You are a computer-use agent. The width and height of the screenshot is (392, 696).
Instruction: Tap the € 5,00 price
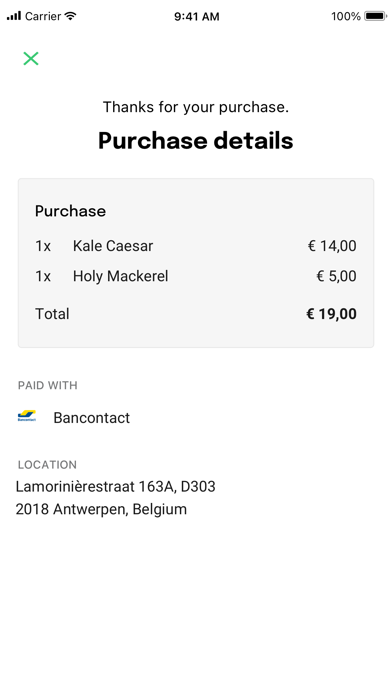[x=336, y=276]
